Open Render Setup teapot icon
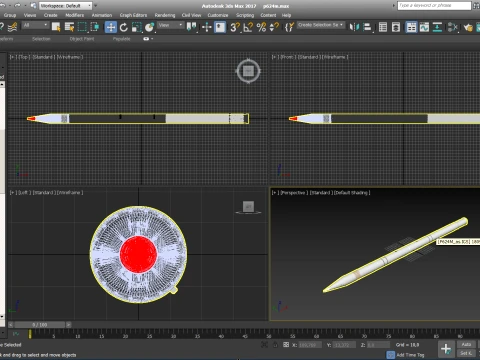The width and height of the screenshot is (480, 360). 468,27
